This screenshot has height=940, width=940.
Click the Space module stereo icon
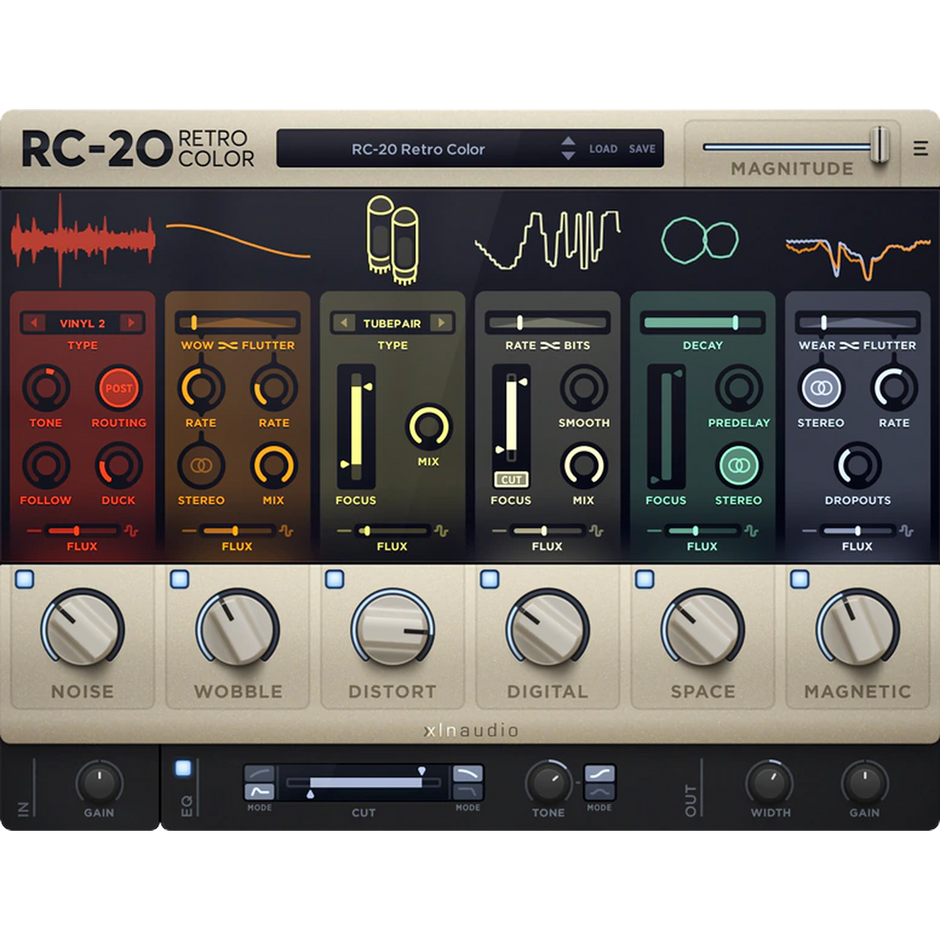(x=739, y=465)
